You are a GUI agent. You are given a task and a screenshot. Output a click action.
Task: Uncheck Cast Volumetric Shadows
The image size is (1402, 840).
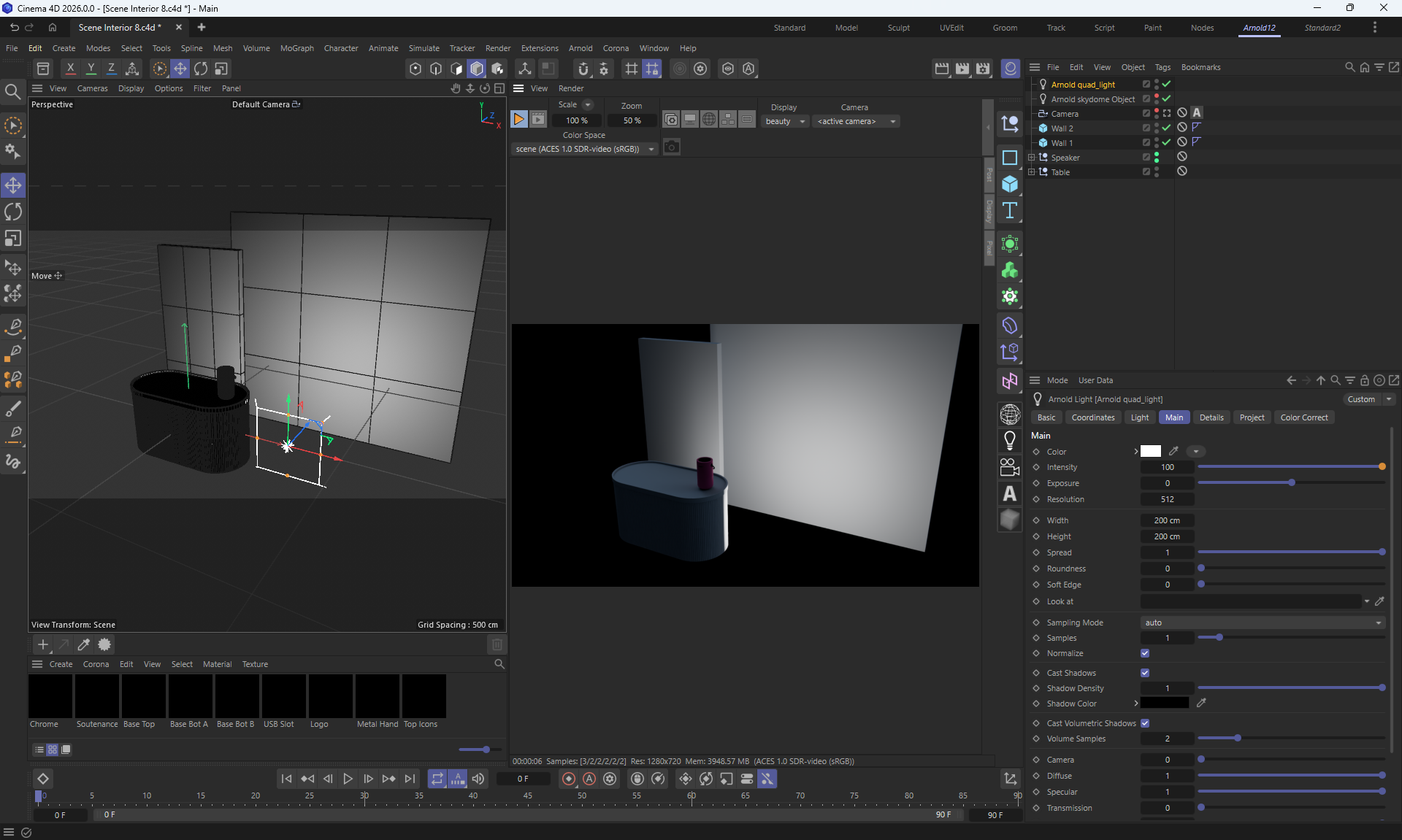pyautogui.click(x=1145, y=723)
